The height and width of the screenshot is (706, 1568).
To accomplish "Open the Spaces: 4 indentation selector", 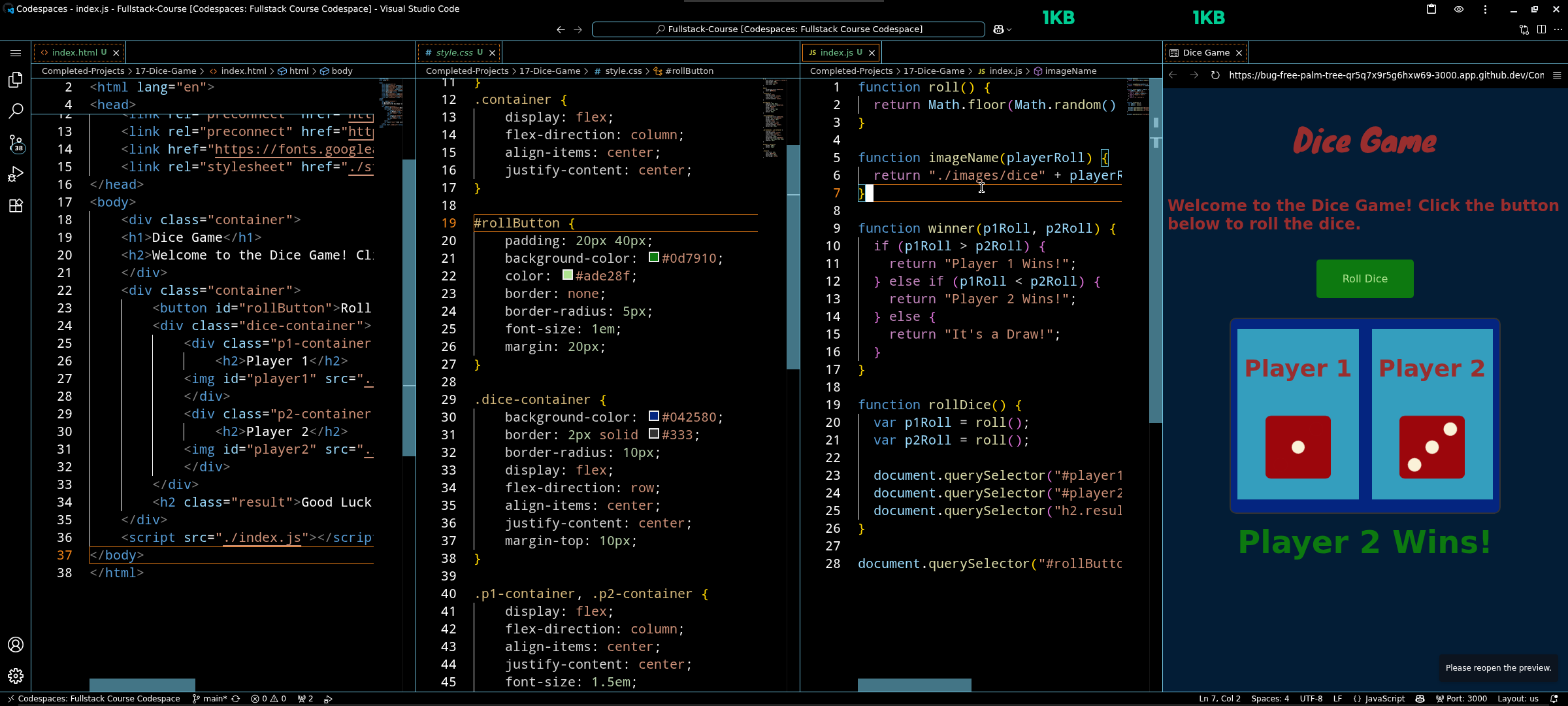I will (1269, 698).
